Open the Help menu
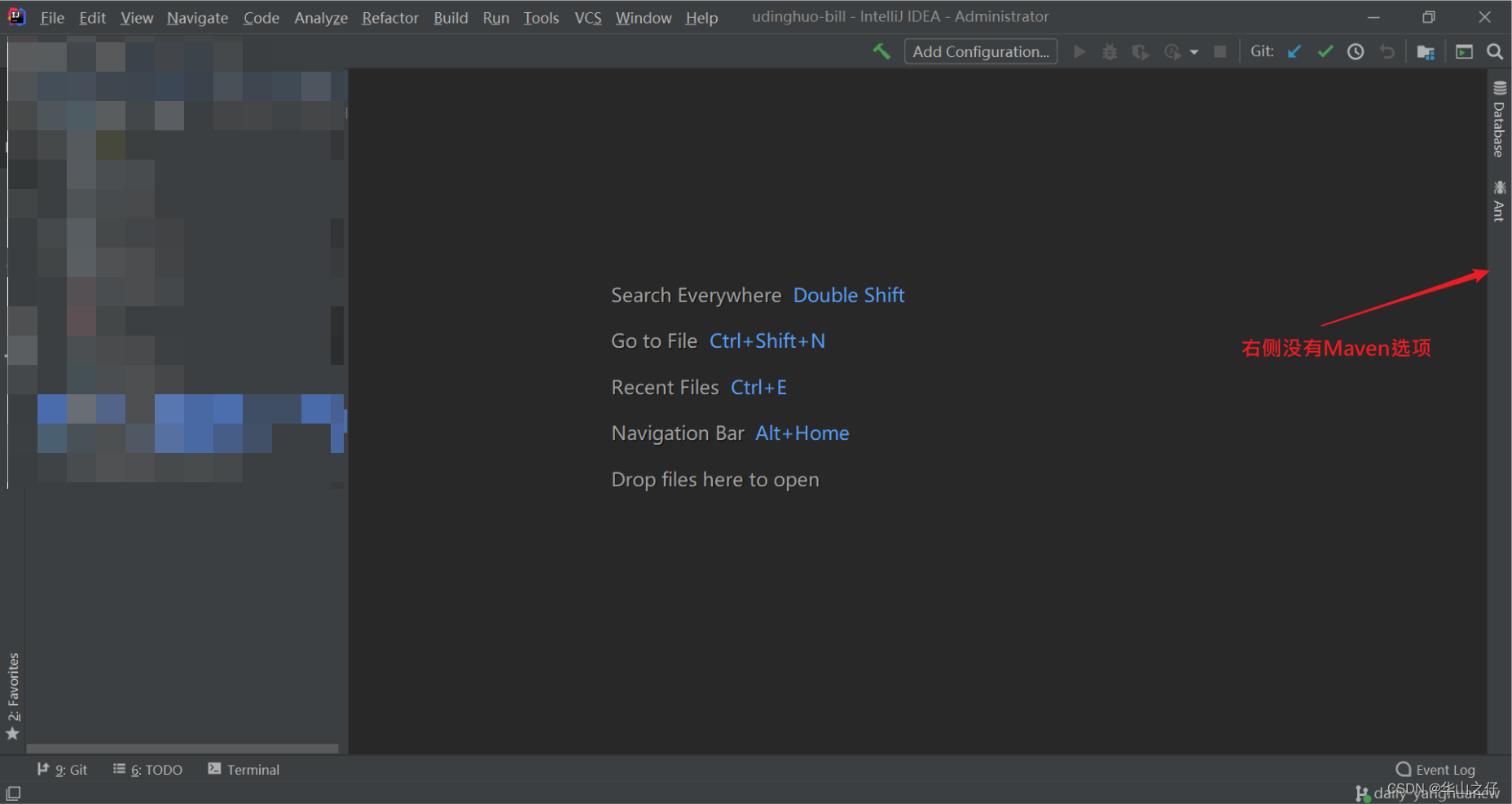 point(701,18)
